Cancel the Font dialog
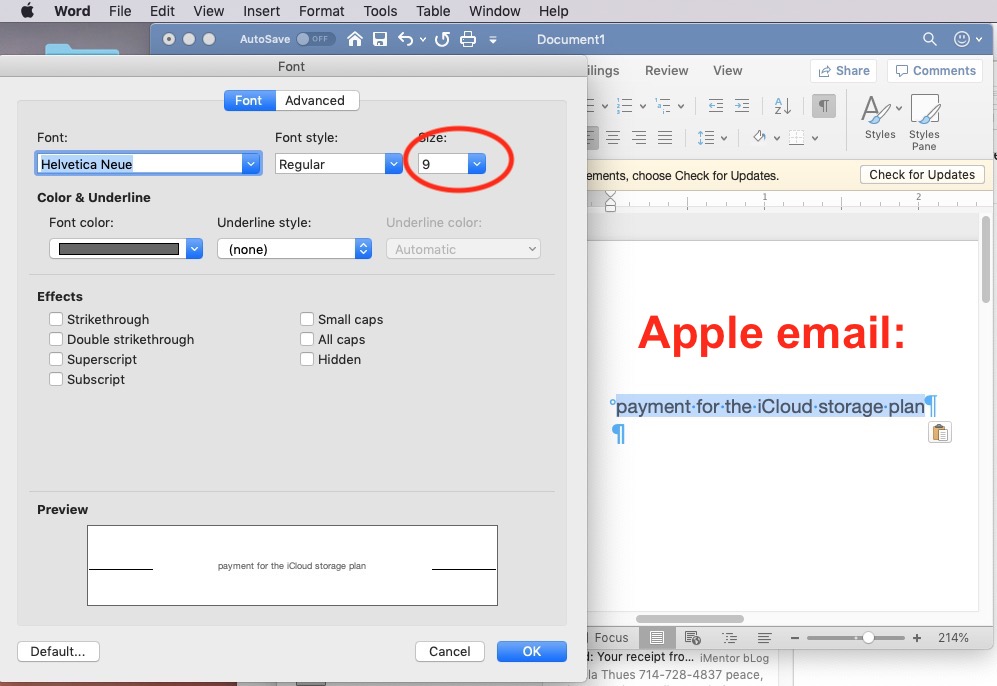 click(450, 651)
